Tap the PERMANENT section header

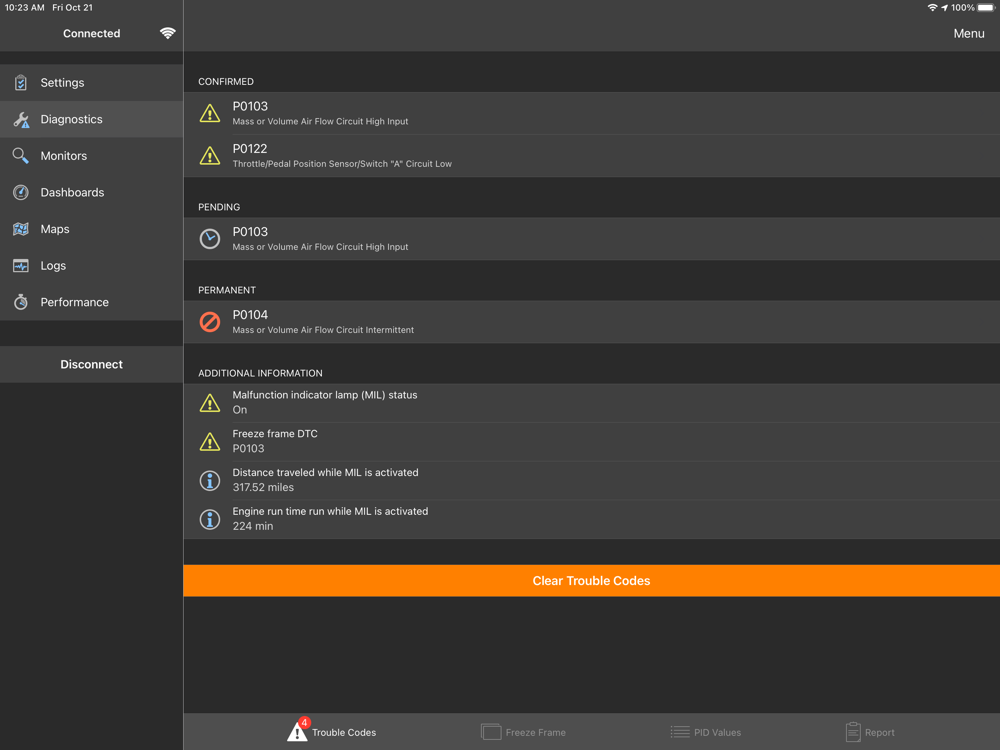point(226,290)
